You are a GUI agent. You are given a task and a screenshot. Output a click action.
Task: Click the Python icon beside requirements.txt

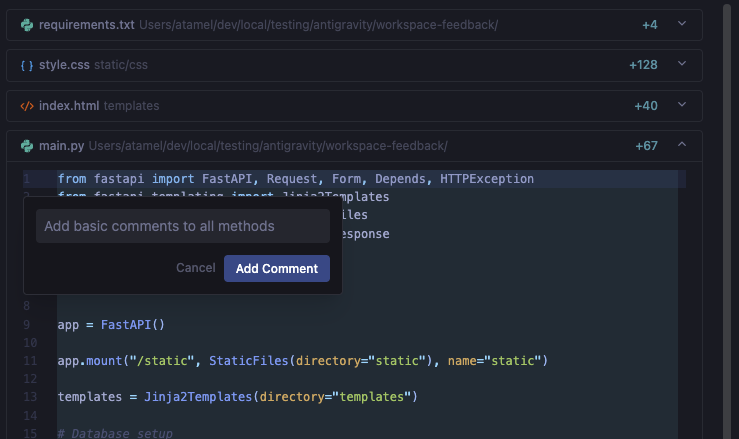click(x=27, y=25)
